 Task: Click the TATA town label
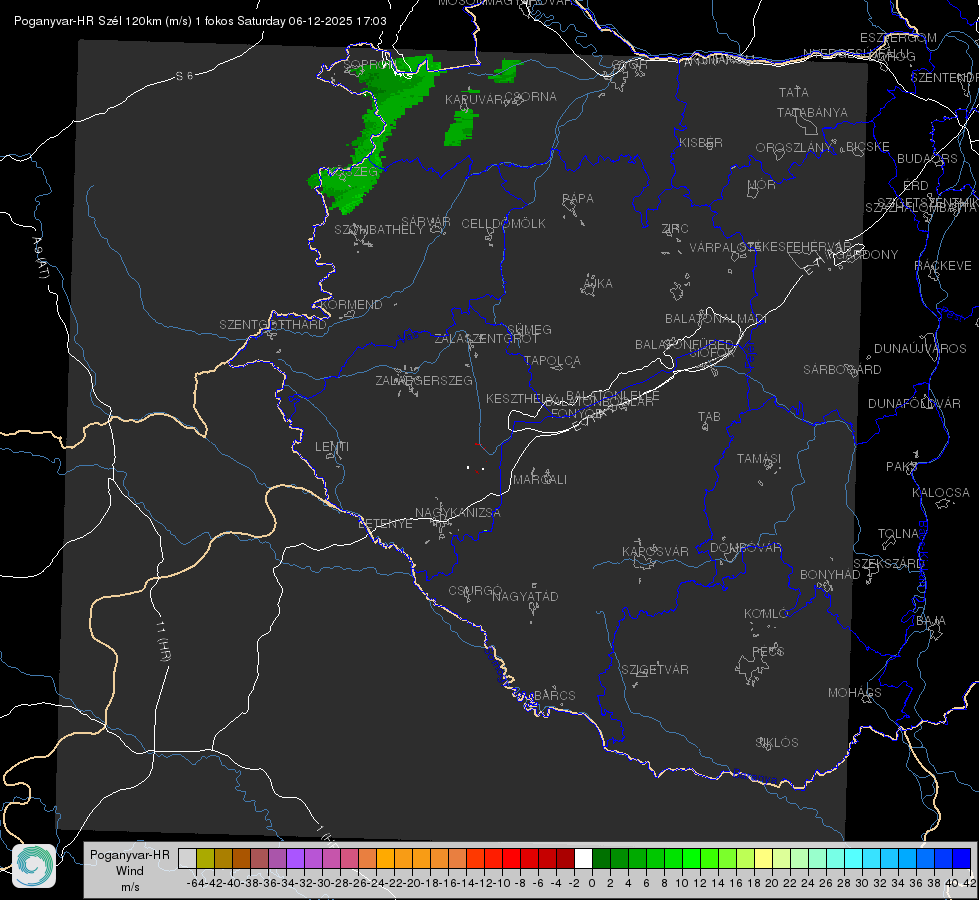[x=794, y=92]
